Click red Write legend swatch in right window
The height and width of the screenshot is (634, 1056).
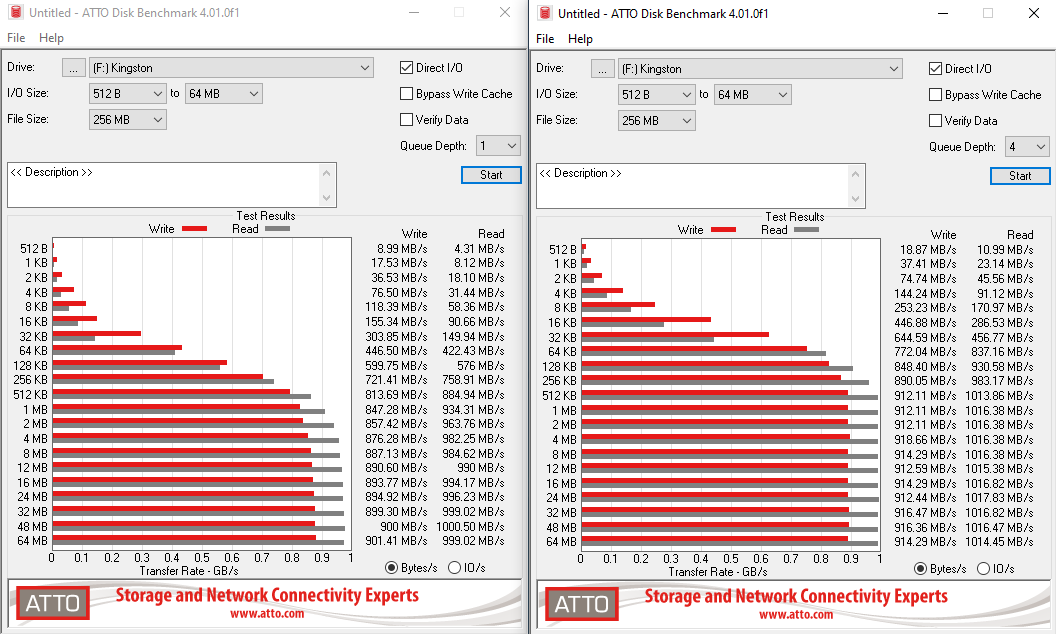723,230
